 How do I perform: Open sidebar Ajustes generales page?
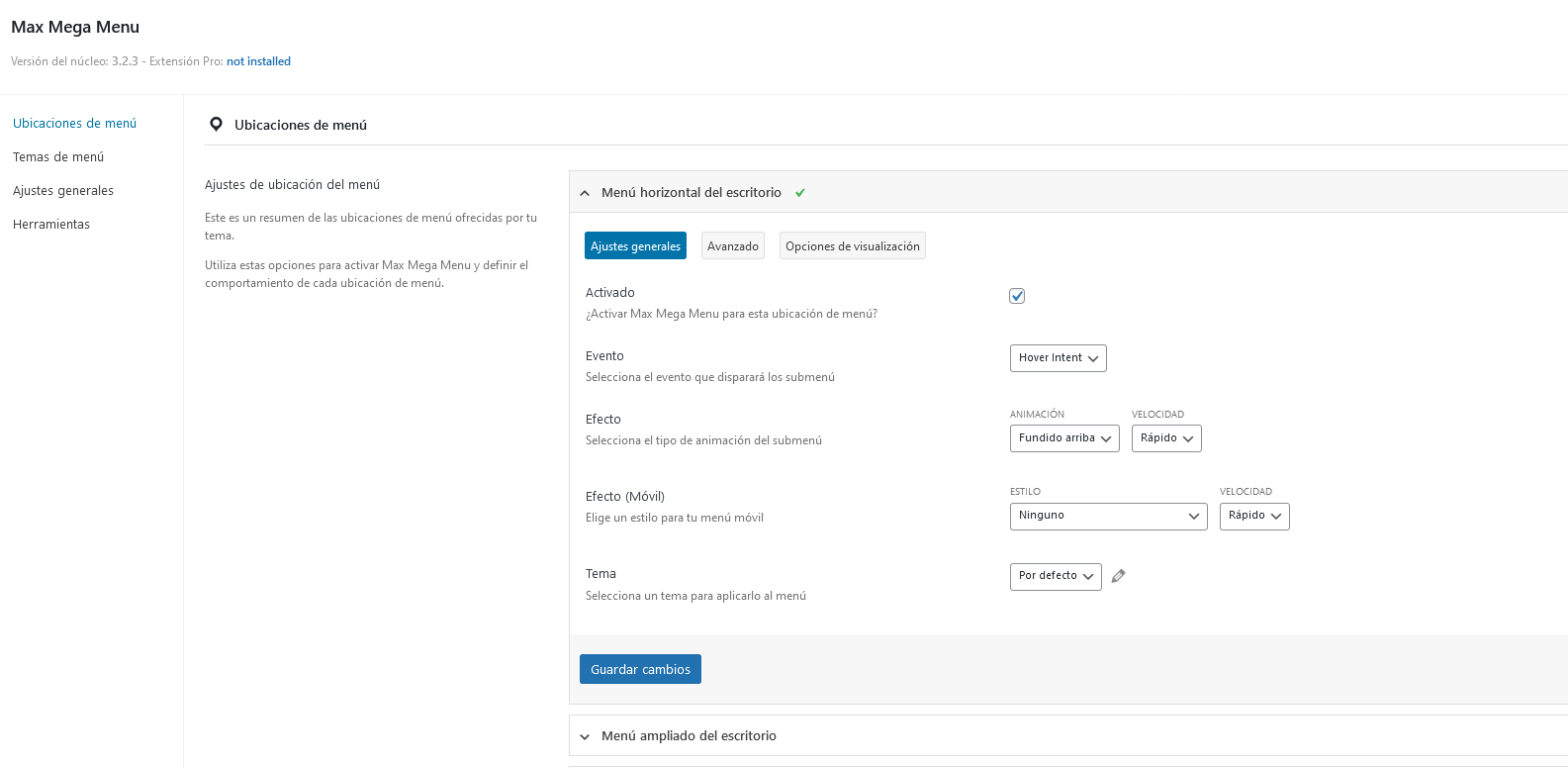tap(63, 191)
